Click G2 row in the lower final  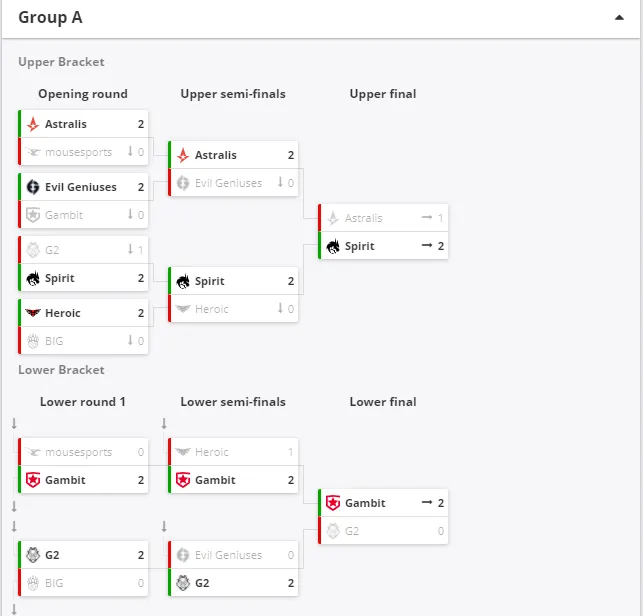(383, 531)
